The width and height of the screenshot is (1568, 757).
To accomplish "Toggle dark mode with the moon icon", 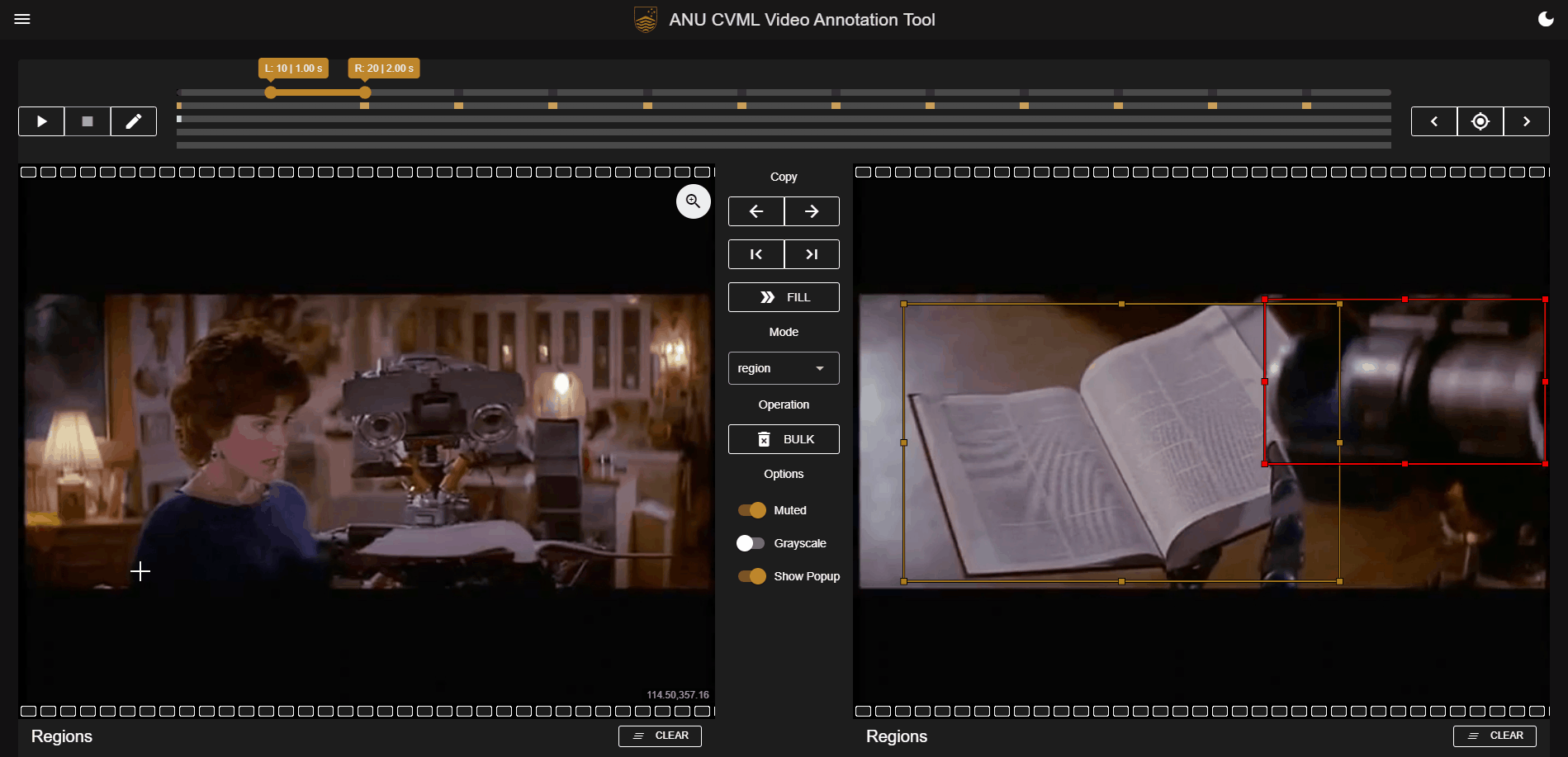I will (x=1546, y=19).
